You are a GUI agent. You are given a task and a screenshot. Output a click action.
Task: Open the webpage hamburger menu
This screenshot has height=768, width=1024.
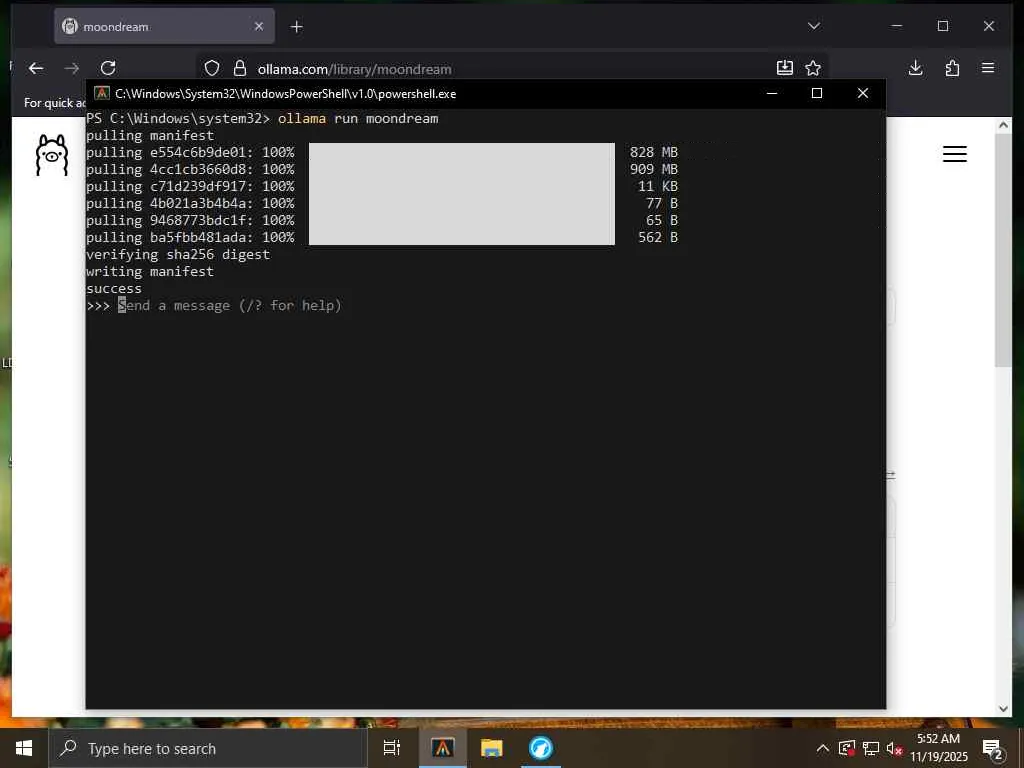[955, 153]
